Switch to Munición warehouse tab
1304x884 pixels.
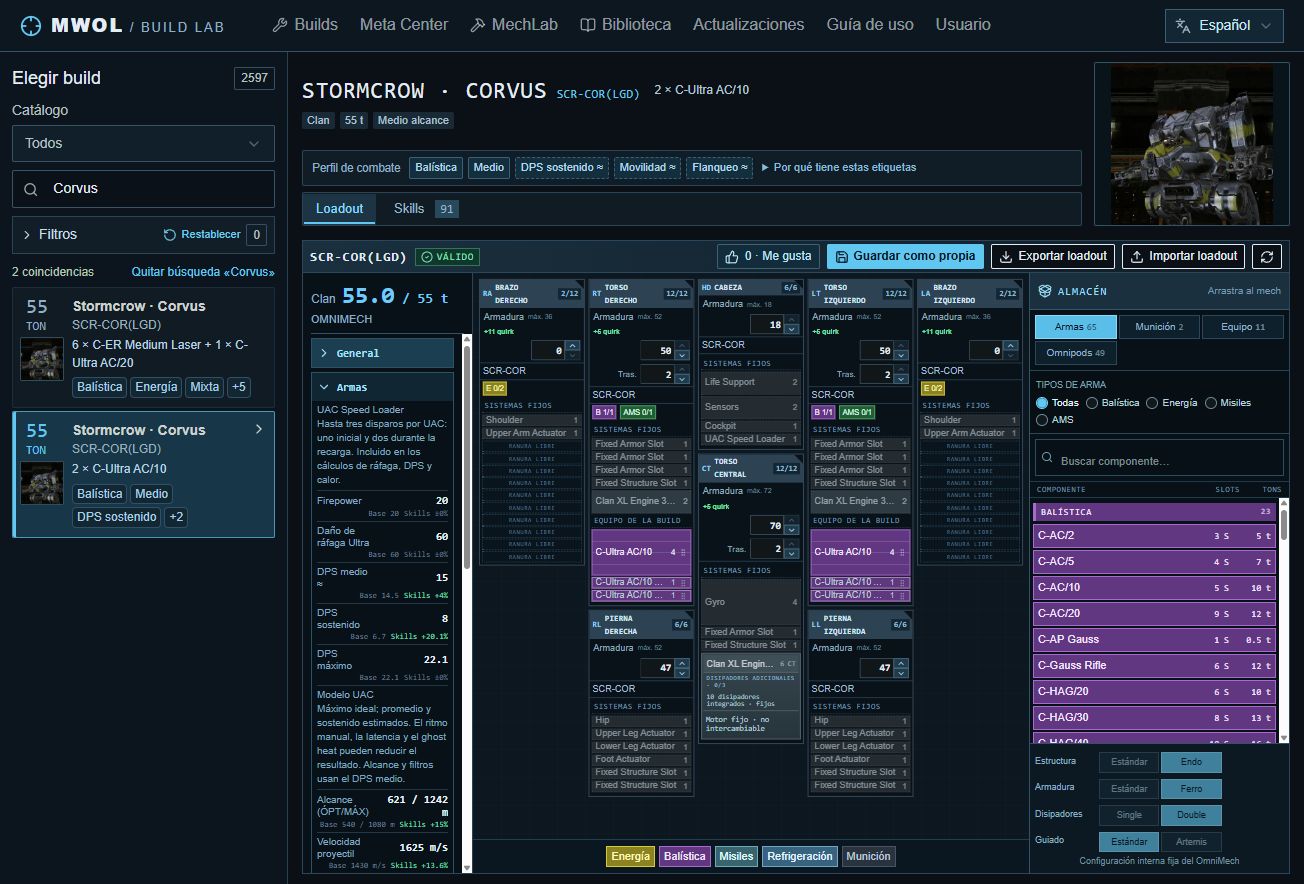(x=1160, y=327)
